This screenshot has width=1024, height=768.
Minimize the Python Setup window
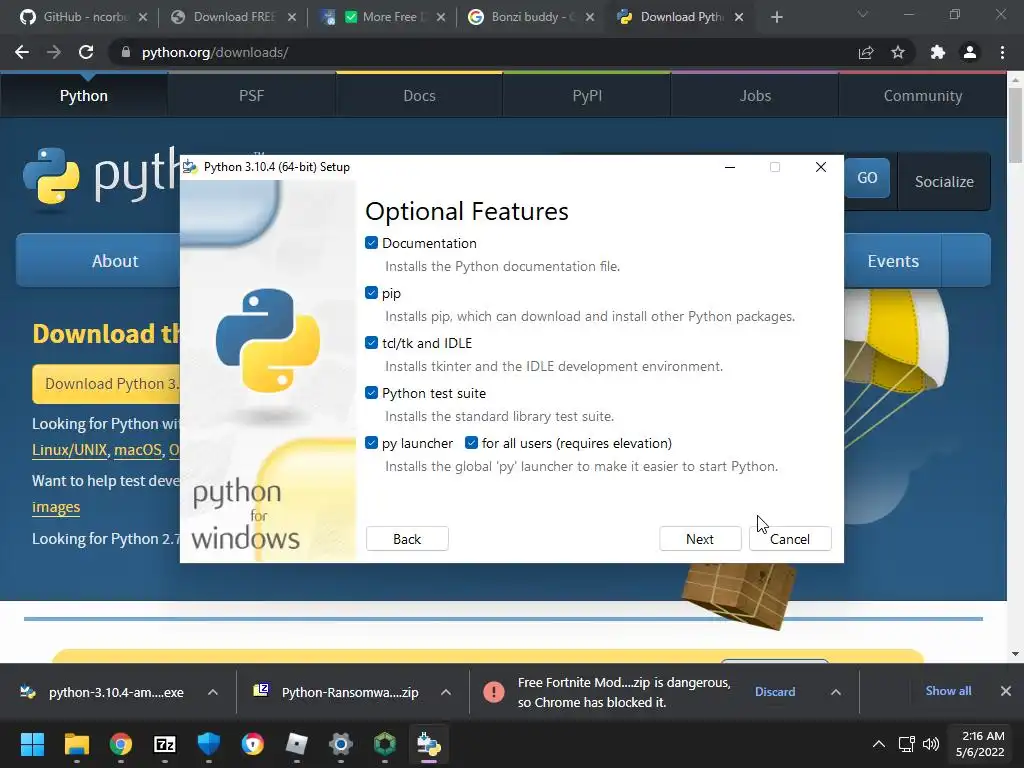click(x=730, y=167)
